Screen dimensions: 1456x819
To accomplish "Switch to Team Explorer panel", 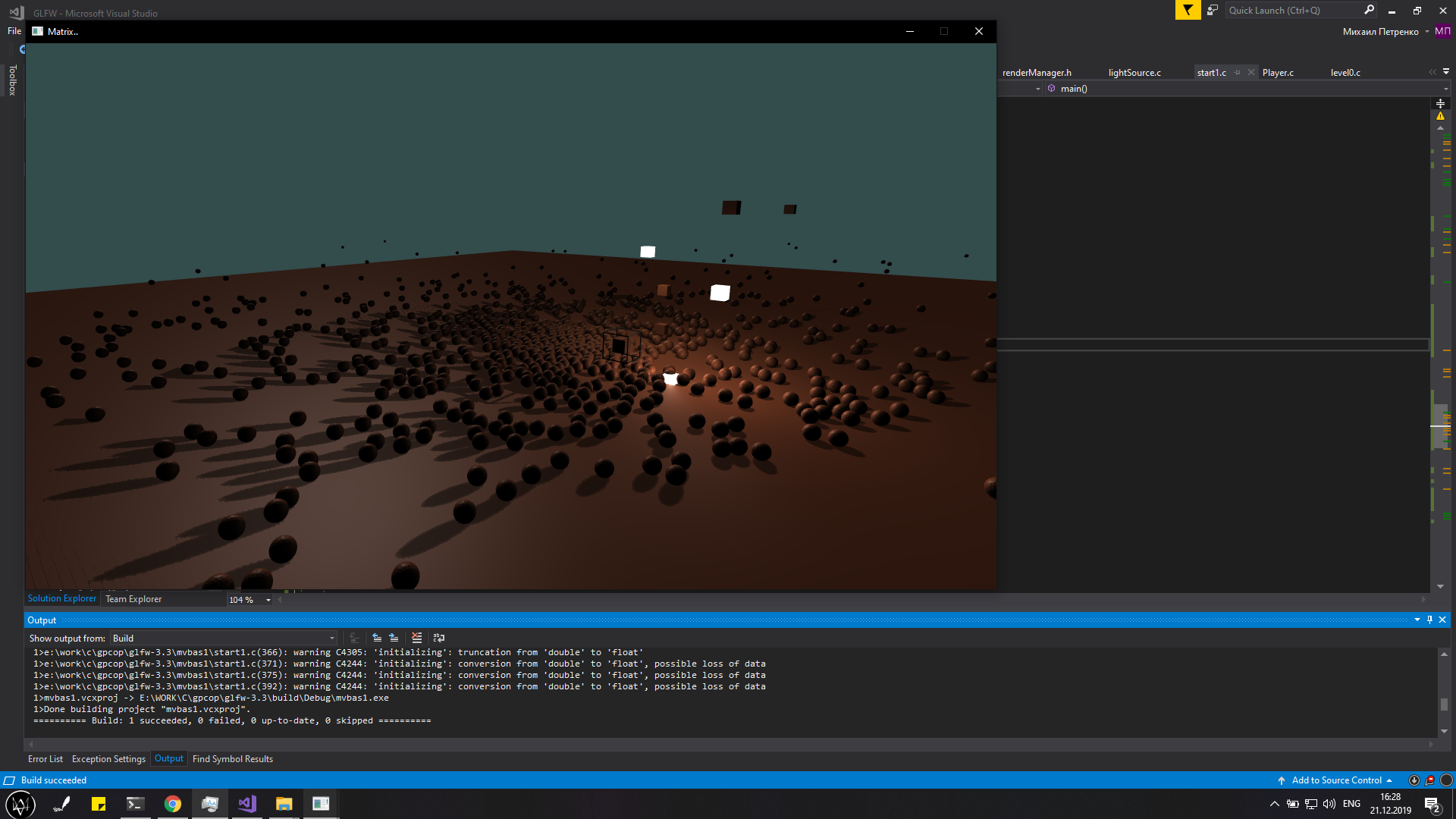I will [x=133, y=599].
